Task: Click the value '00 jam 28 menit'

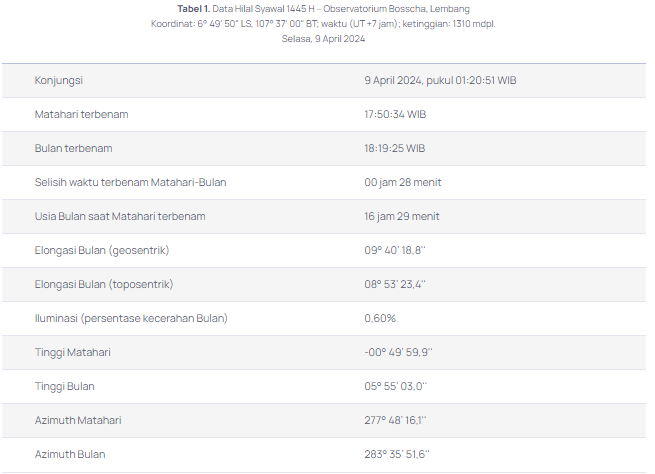Action: tap(402, 182)
